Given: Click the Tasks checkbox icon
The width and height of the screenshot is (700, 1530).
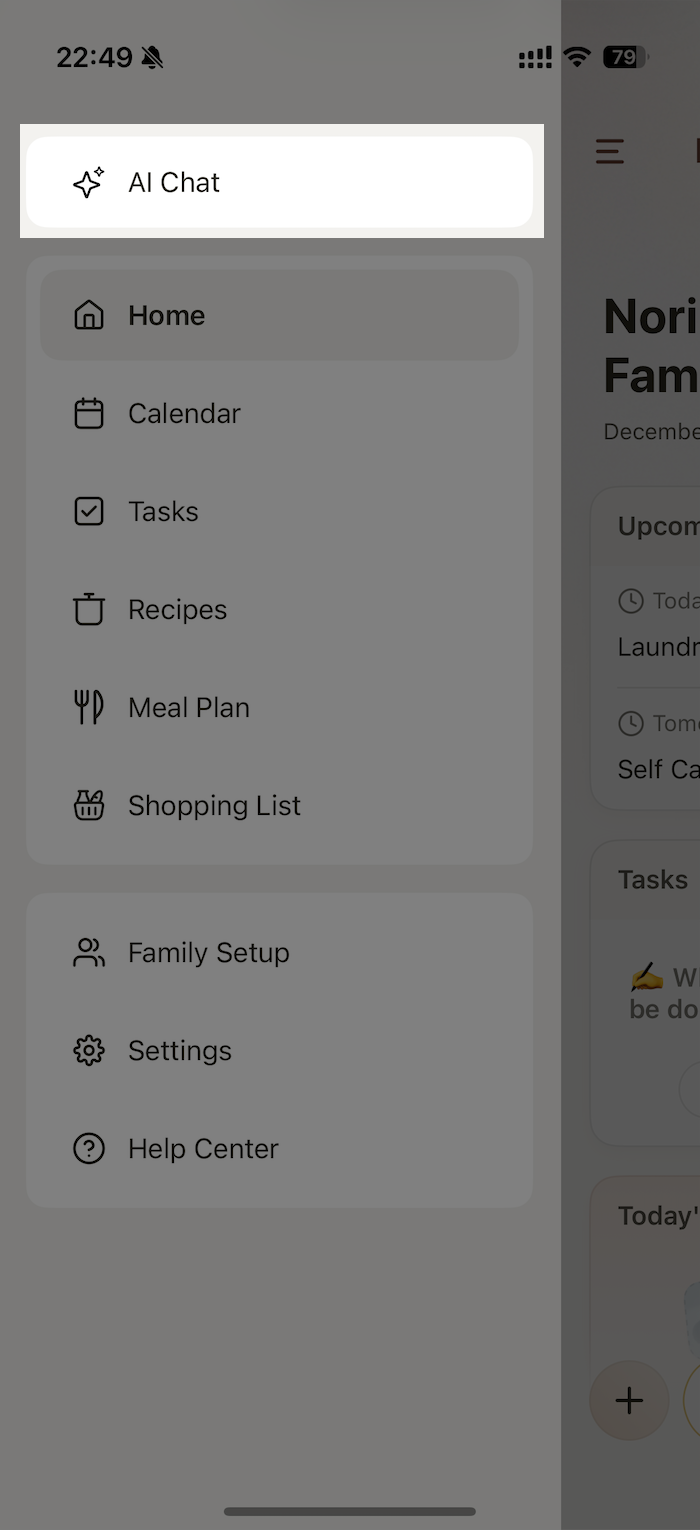Looking at the screenshot, I should tap(89, 512).
